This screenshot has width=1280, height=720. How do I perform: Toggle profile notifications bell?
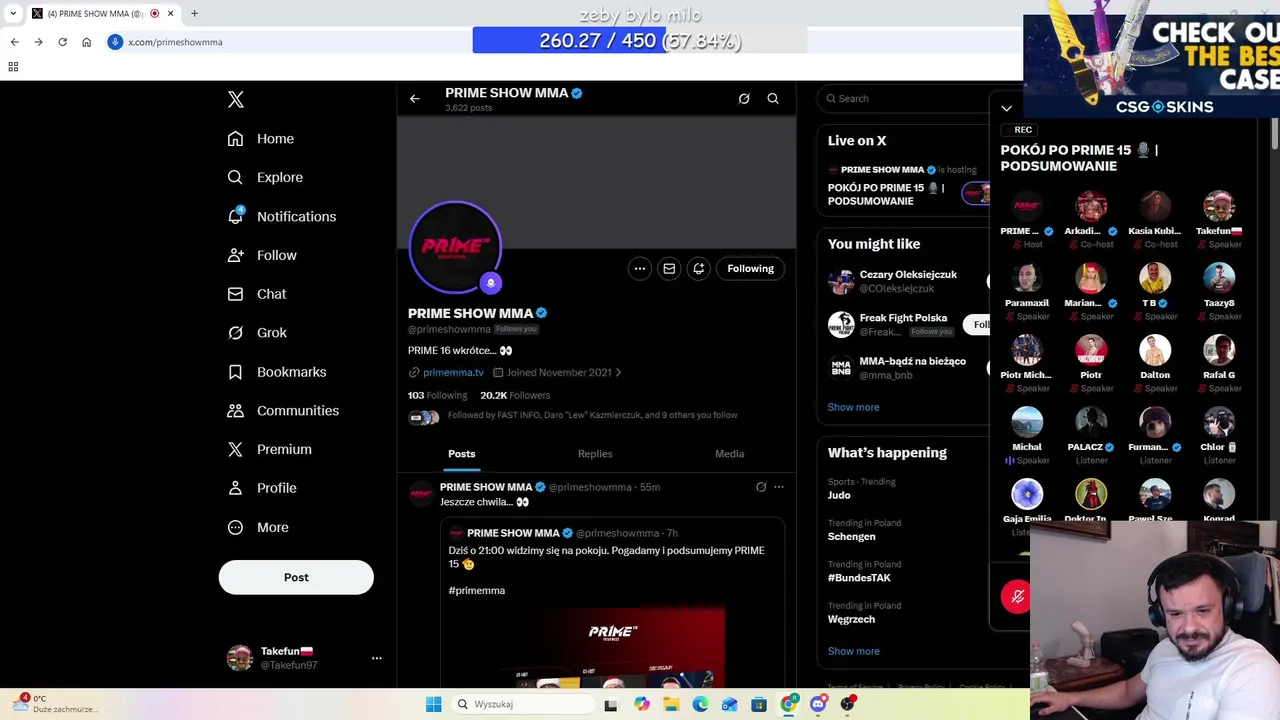coord(699,268)
